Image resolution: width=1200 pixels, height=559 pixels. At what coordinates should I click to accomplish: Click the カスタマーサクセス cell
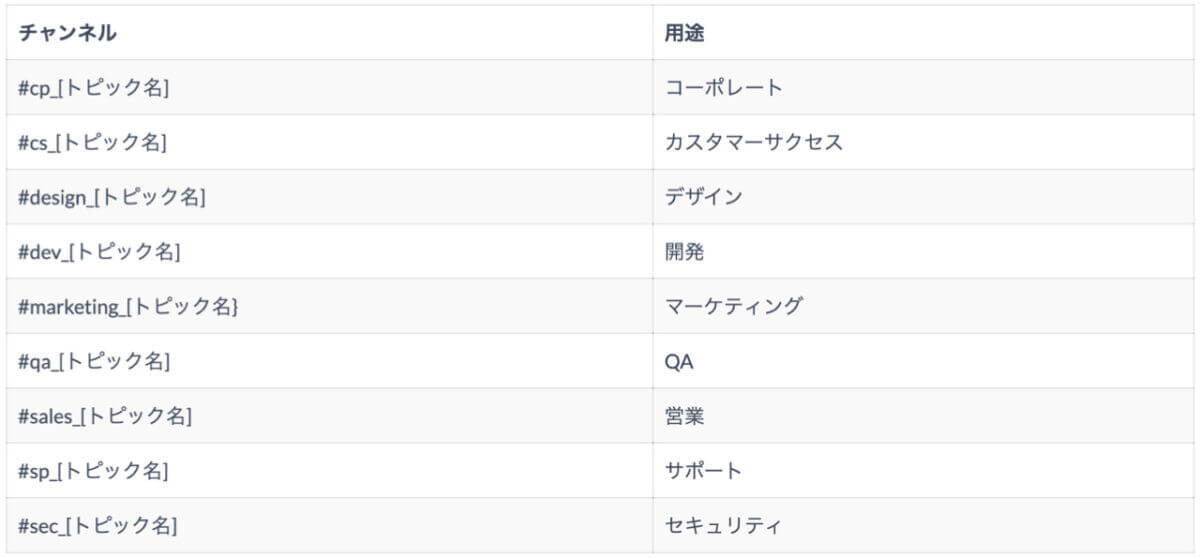924,142
